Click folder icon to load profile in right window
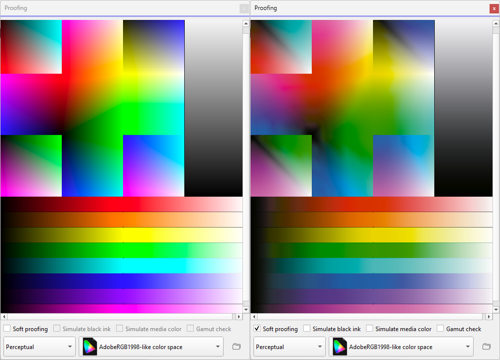Screen dimensions: 500x360 [486, 347]
